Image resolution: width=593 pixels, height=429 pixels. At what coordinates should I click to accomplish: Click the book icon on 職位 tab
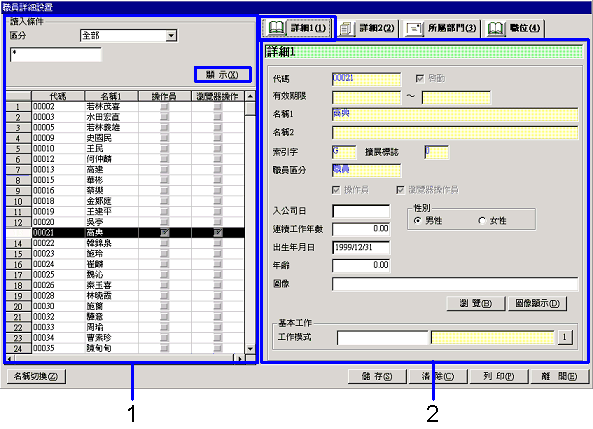495,29
